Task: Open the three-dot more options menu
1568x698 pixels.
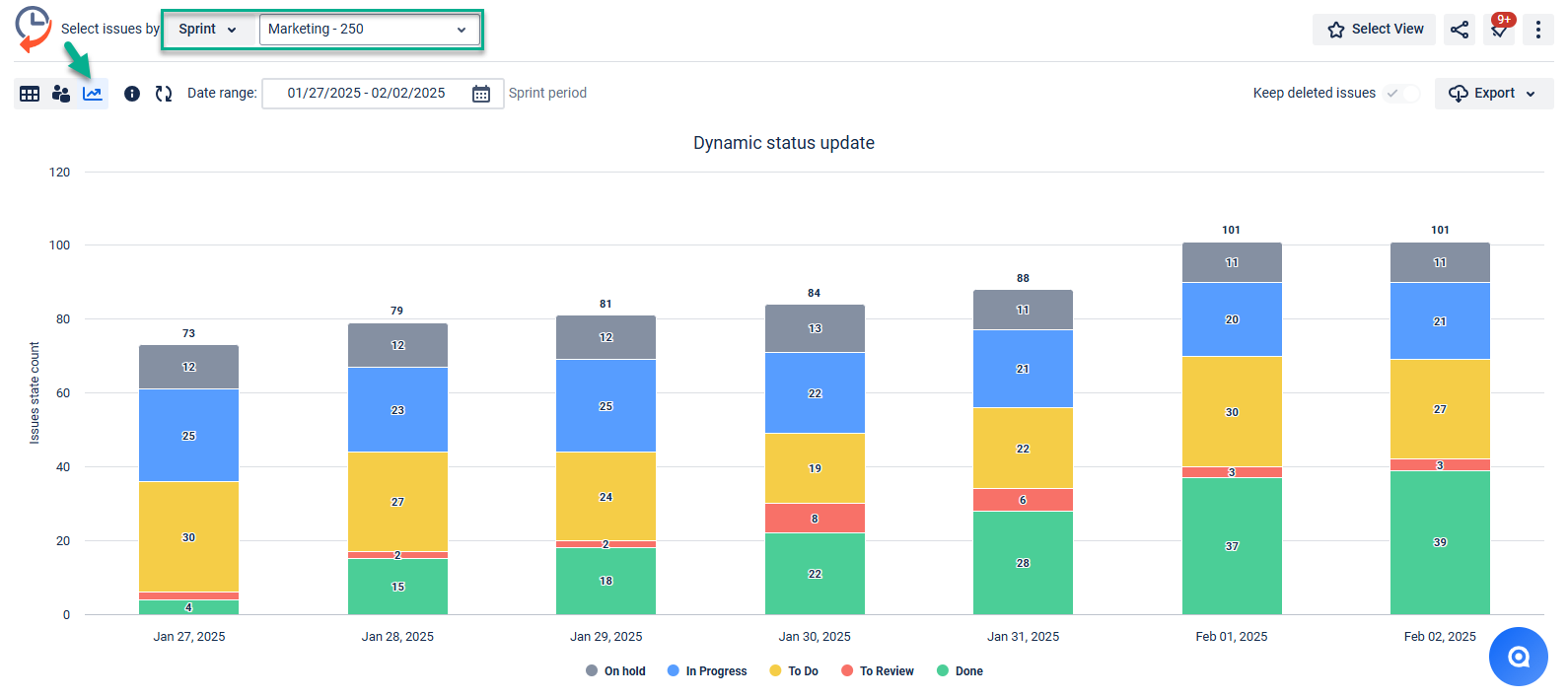Action: 1537,30
